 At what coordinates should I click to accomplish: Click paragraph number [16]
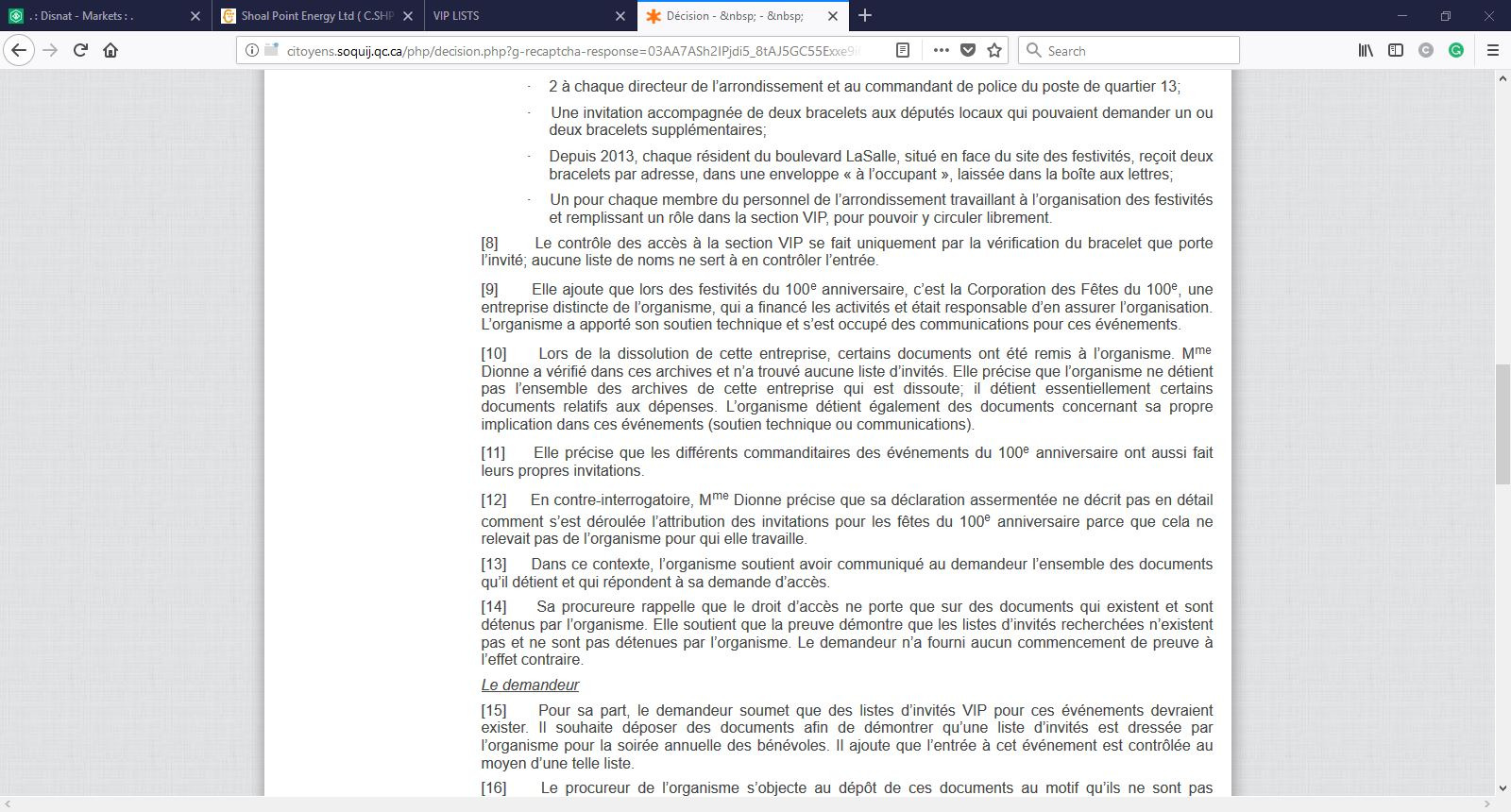(494, 787)
